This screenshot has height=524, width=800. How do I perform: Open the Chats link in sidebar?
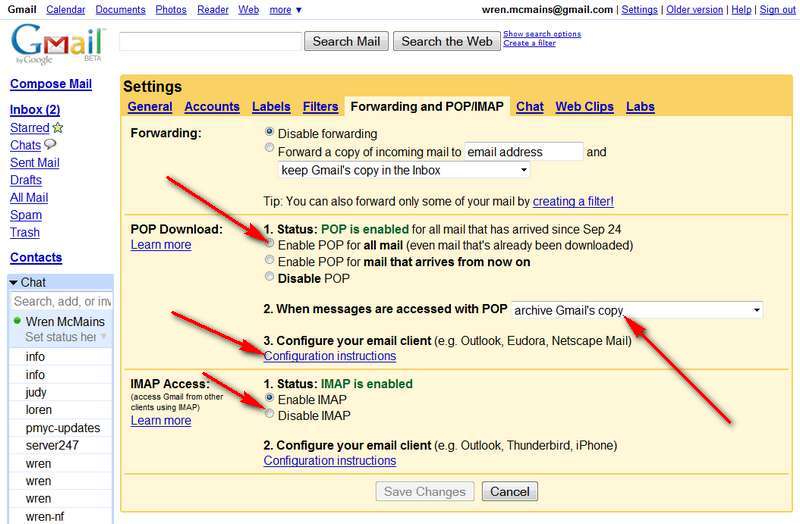(x=26, y=145)
